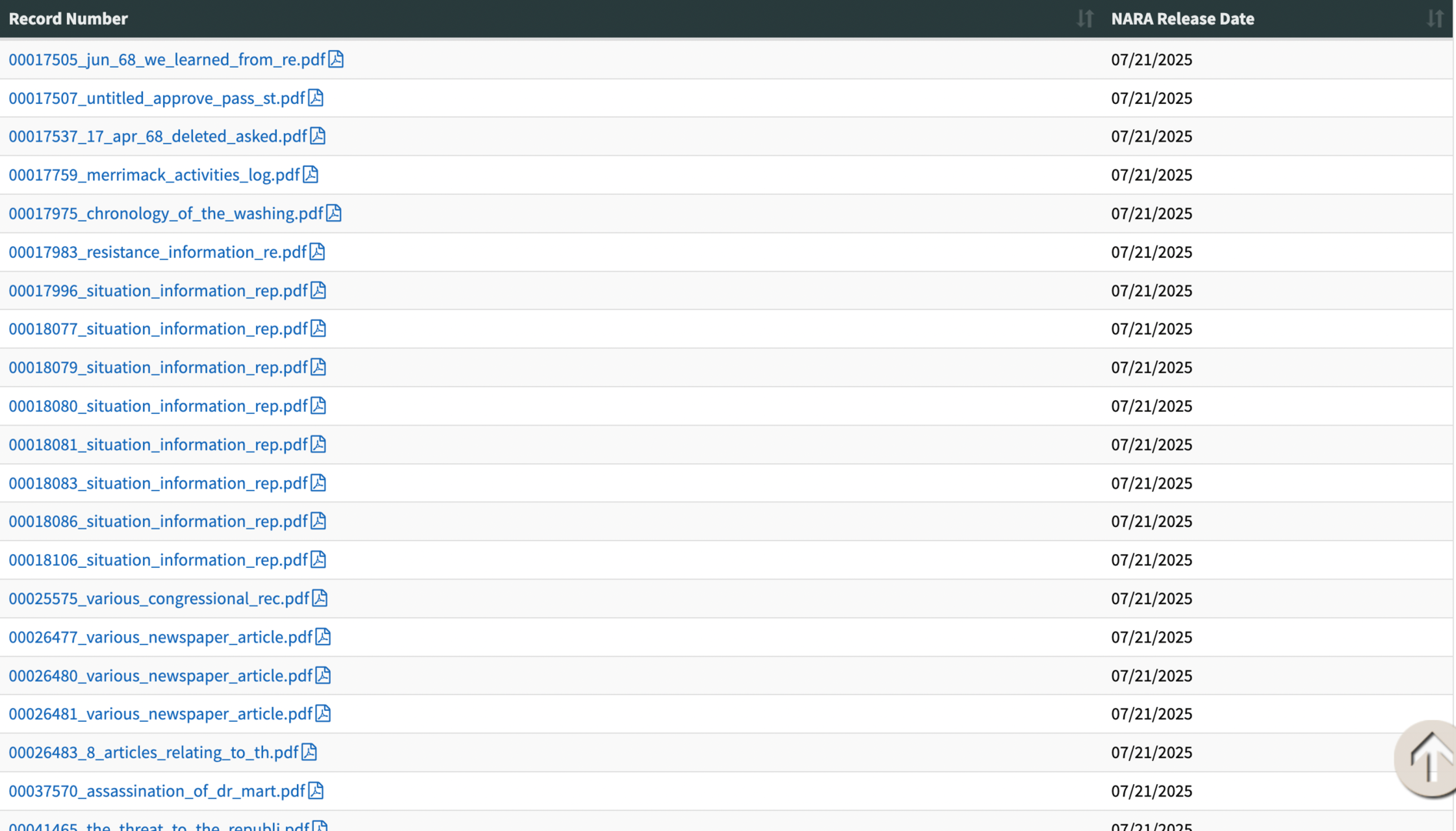Click PDF icon beside 00025575 congressional record
Image resolution: width=1456 pixels, height=831 pixels.
(320, 598)
